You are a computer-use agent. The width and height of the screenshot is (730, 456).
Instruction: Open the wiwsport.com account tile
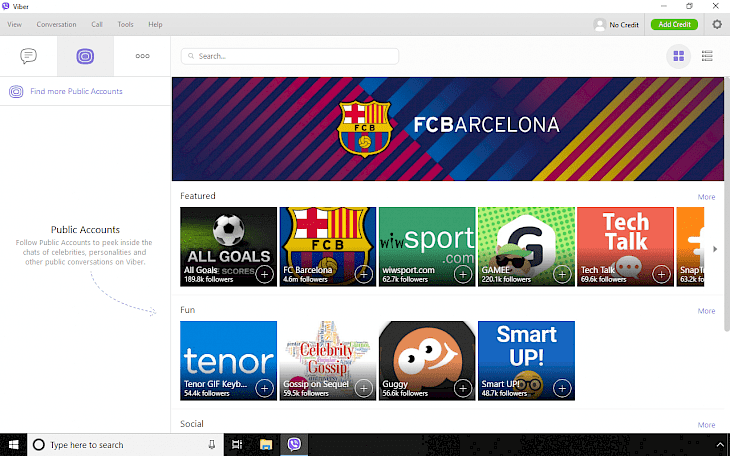427,247
